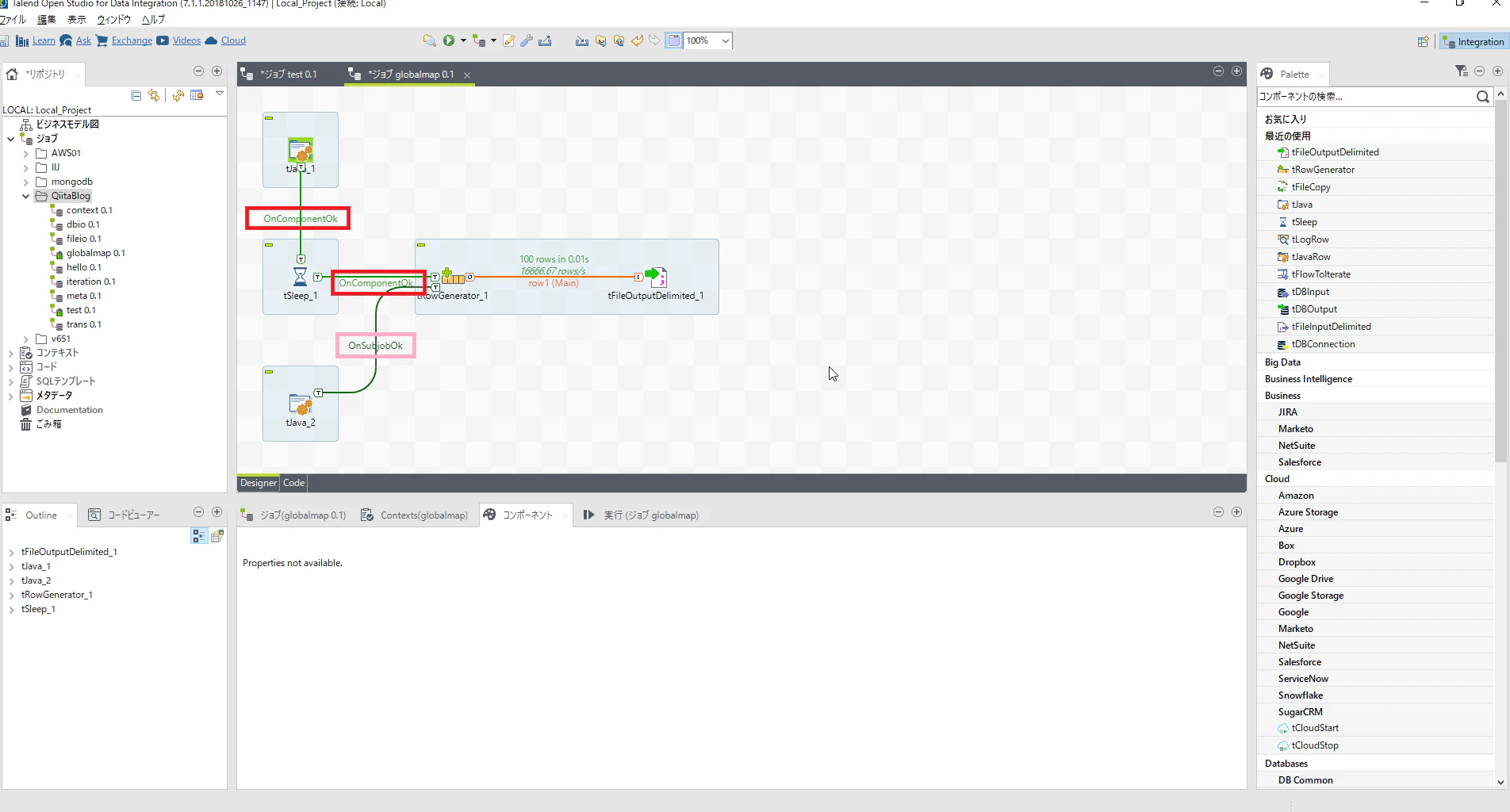Open the 100% zoom combo box
1510x812 pixels.
pos(707,40)
